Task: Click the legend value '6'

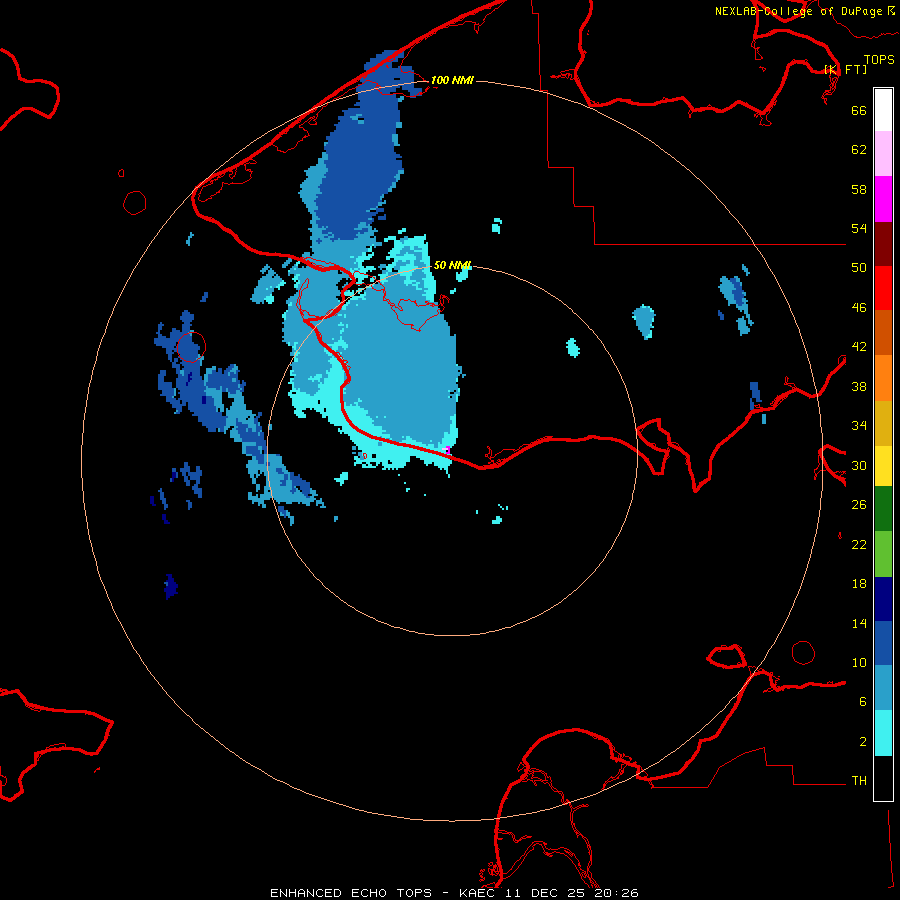Action: click(x=863, y=702)
